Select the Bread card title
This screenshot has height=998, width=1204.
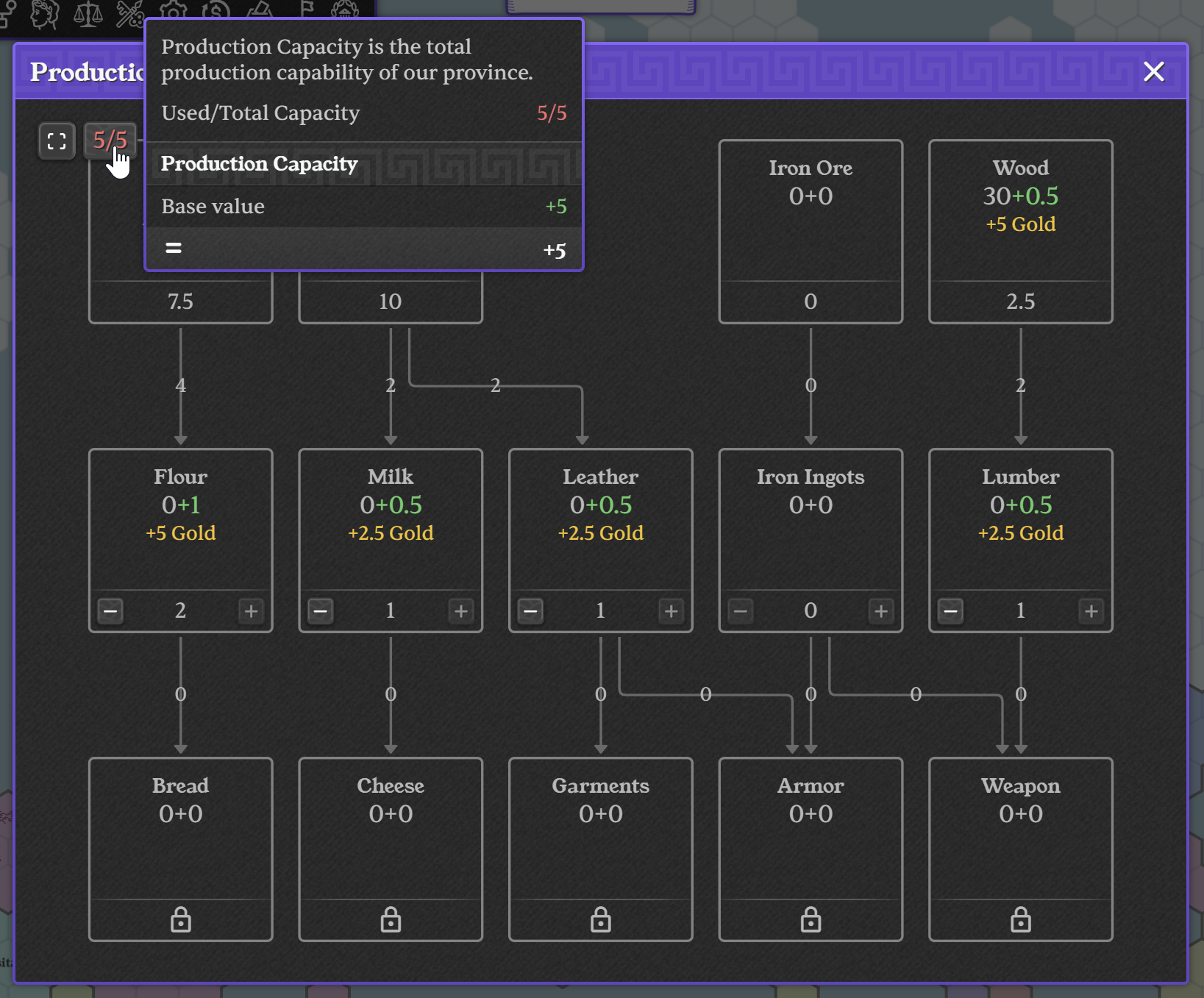[x=181, y=785]
